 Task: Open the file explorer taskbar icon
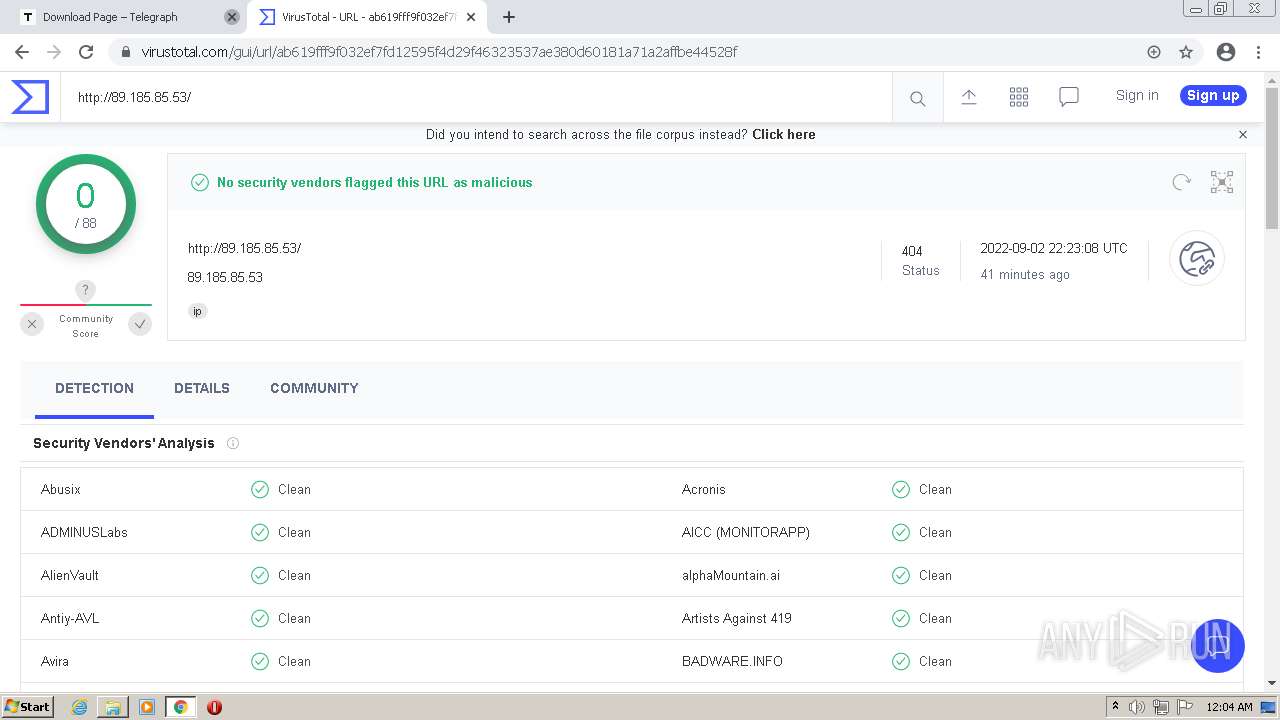click(x=113, y=707)
